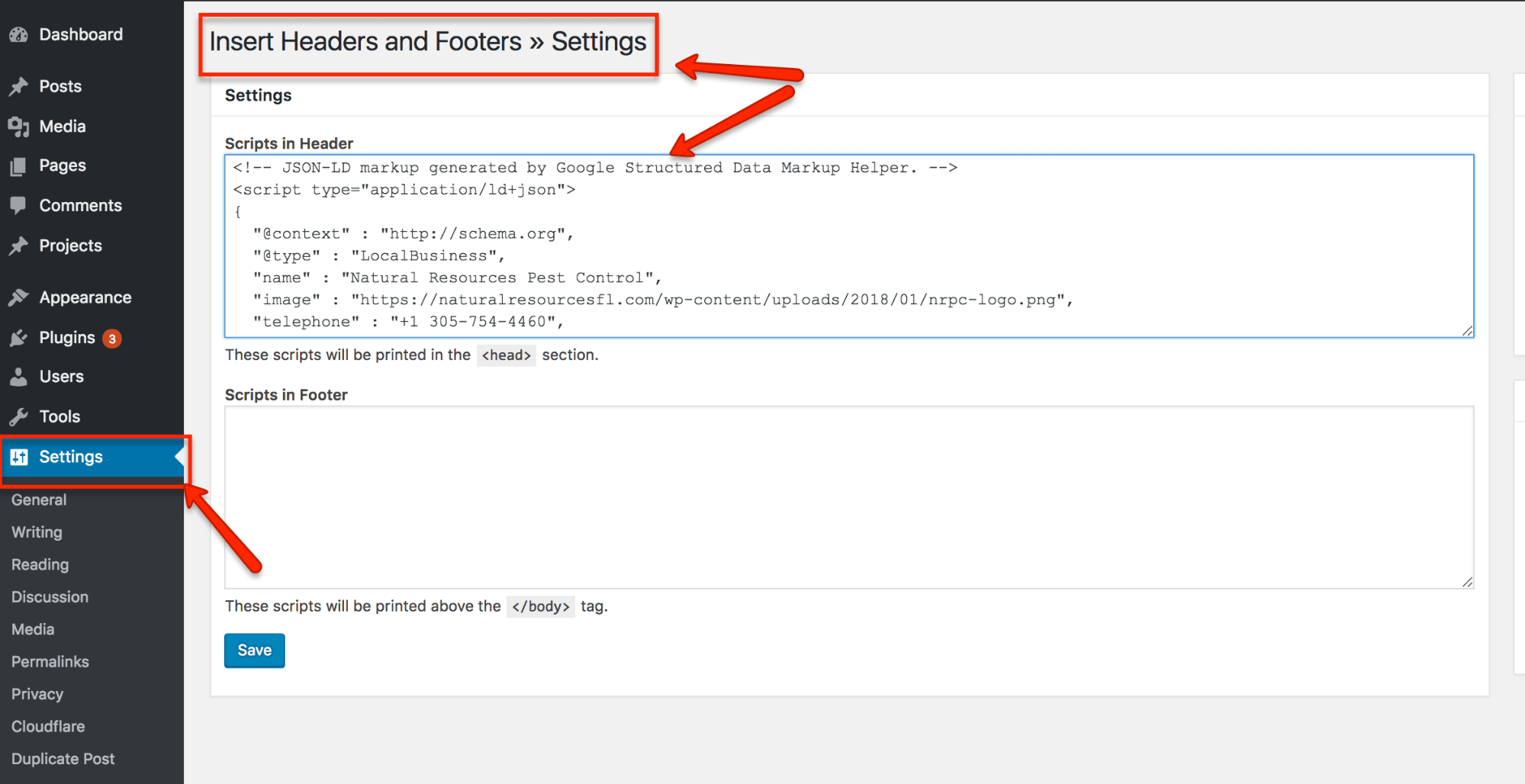
Task: Open the Plugins menu label
Action: click(x=67, y=337)
